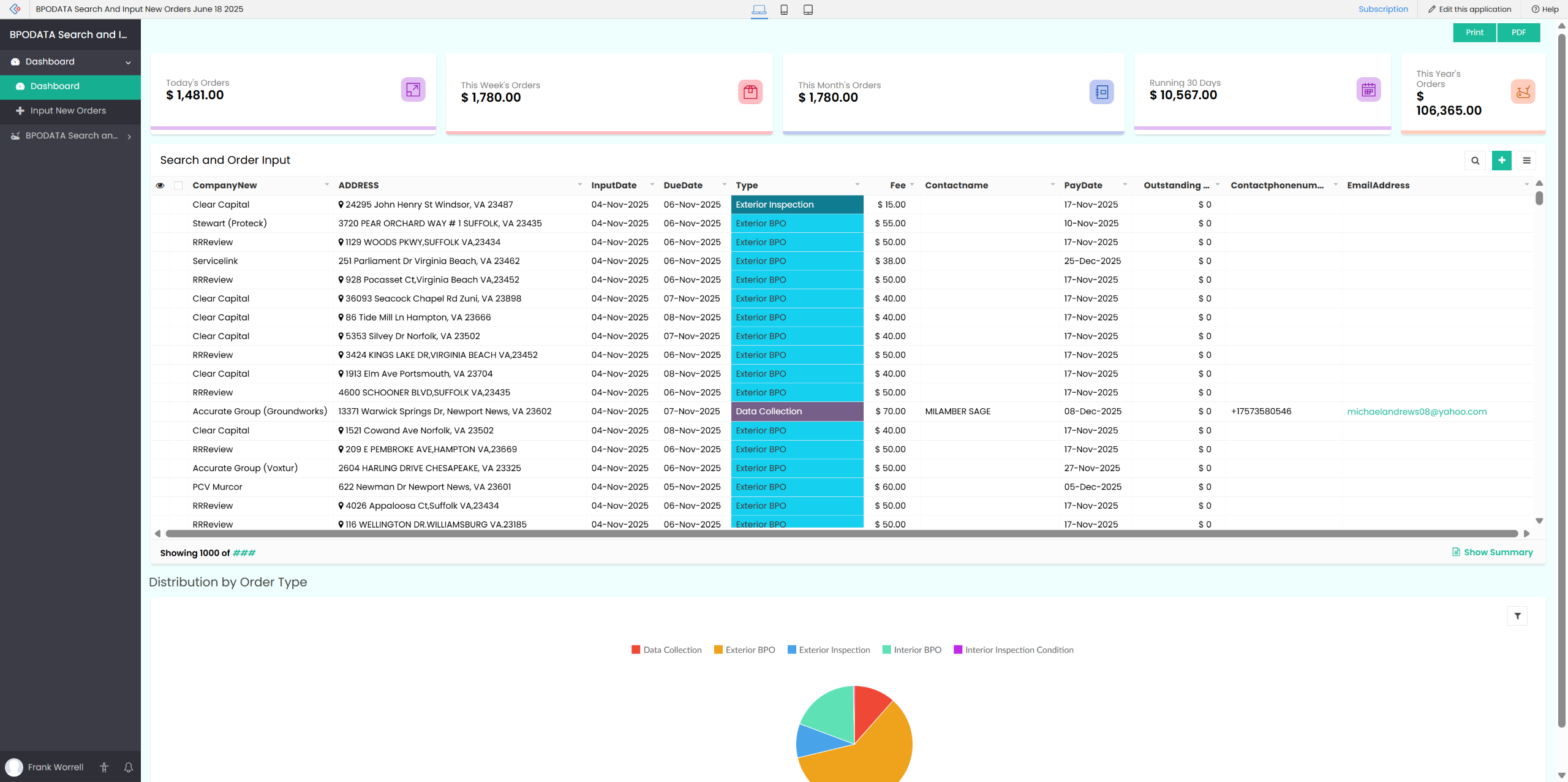
Task: Click the table's horizontal scrollbar
Action: tap(842, 533)
